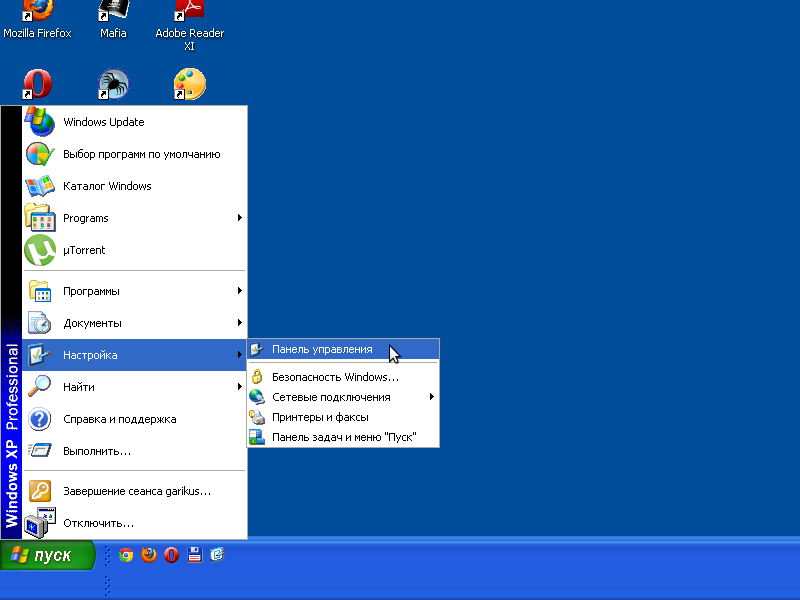Click the пуск Start button
Image resolution: width=800 pixels, height=600 pixels.
click(47, 555)
